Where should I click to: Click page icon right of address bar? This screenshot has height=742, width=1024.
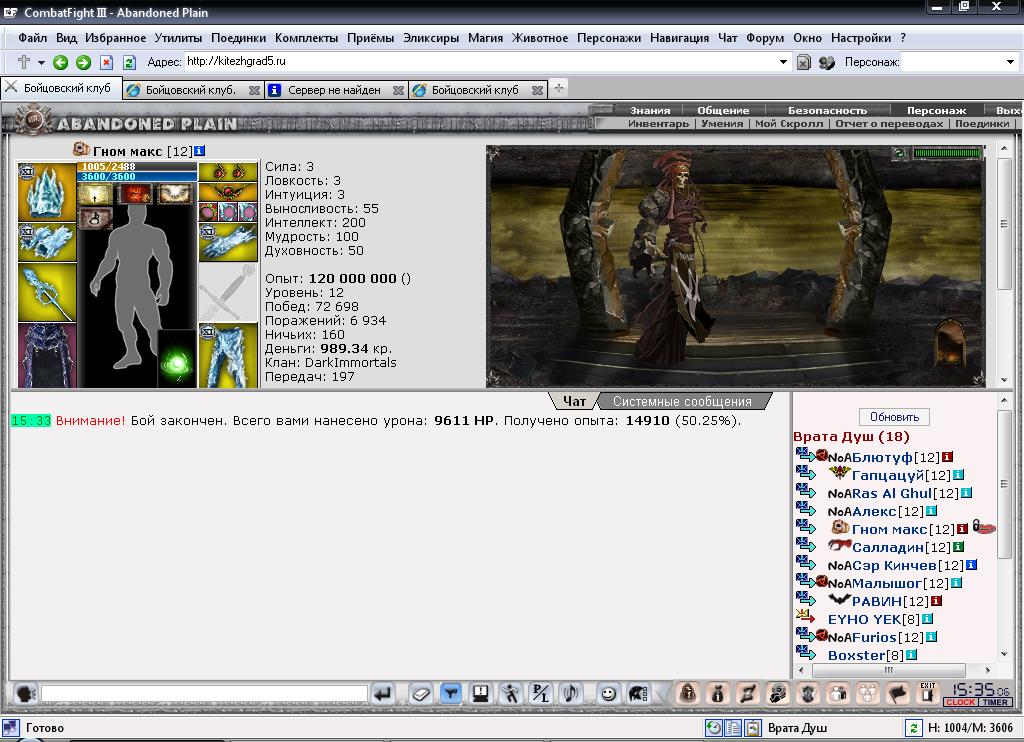(x=804, y=62)
